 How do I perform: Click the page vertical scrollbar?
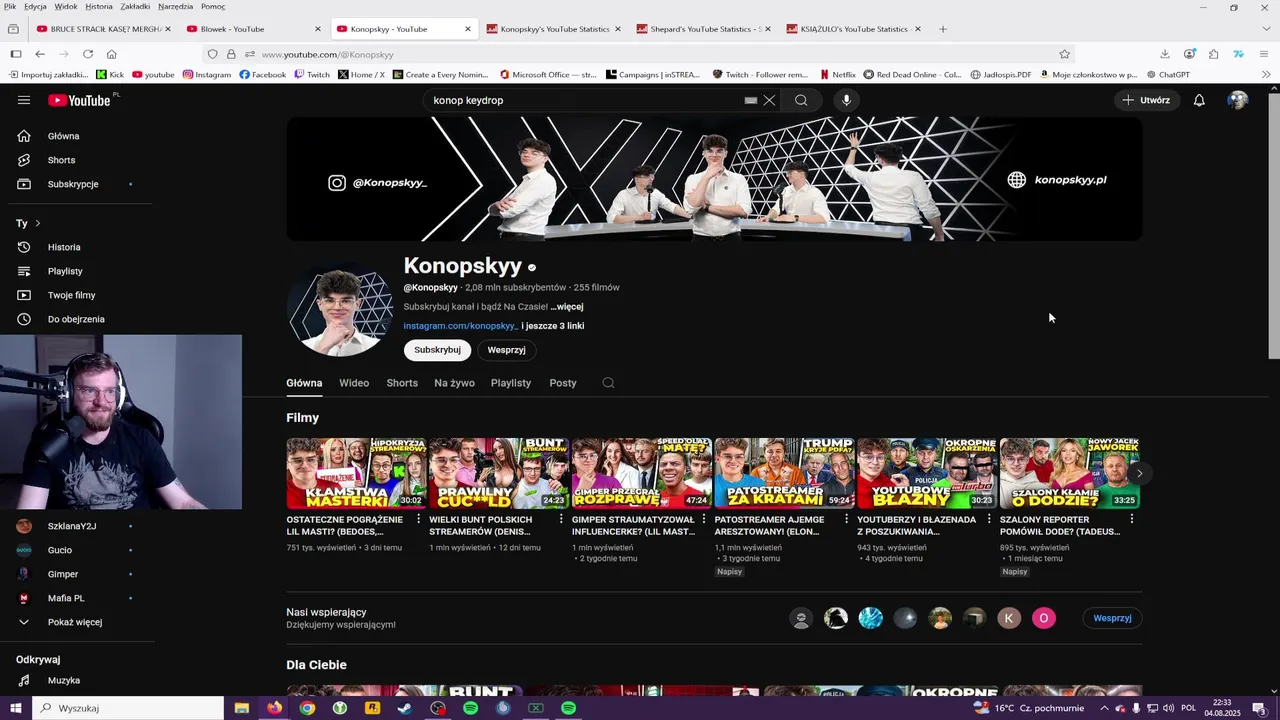pos(1273,225)
